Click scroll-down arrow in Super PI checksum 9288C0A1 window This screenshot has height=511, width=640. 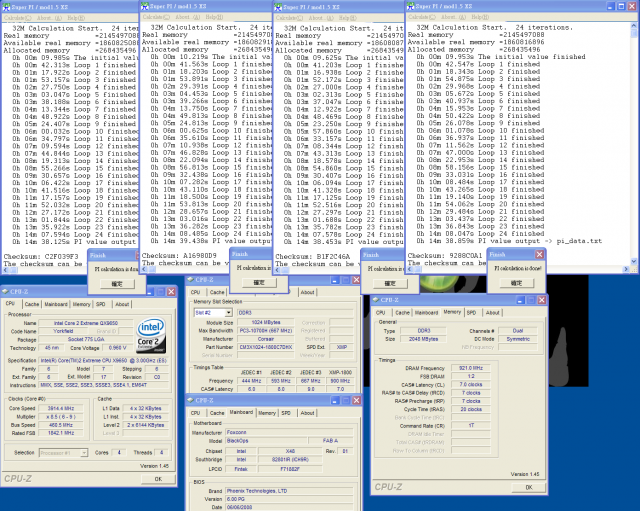(x=633, y=261)
